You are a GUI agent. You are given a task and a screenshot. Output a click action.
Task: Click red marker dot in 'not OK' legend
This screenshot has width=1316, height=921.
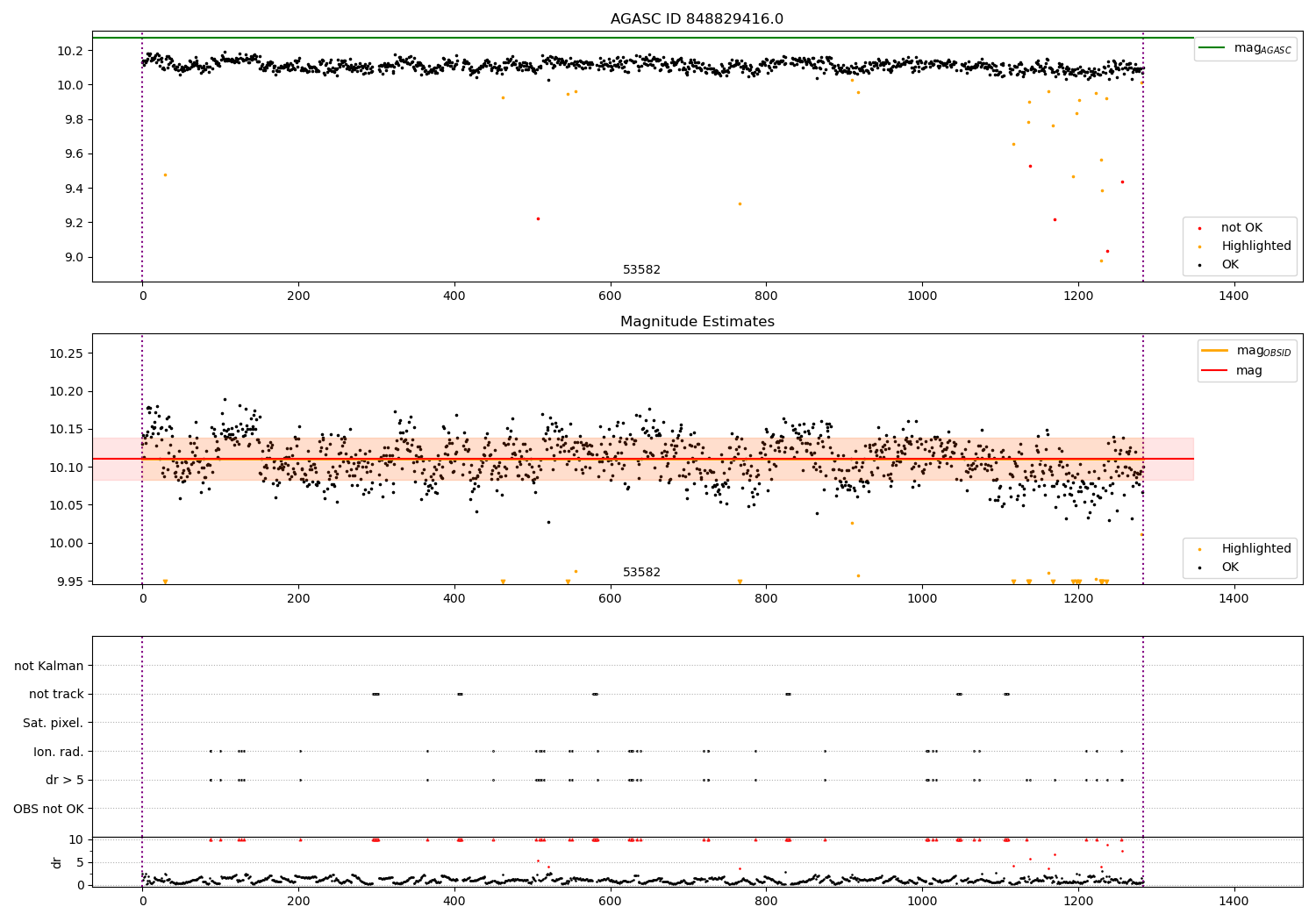tap(1199, 228)
